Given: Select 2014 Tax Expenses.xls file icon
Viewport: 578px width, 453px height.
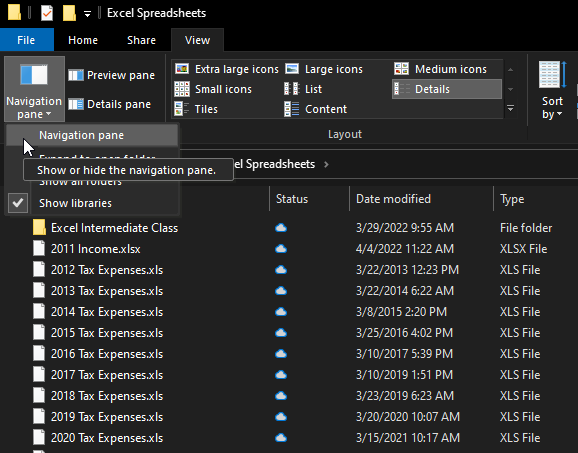Looking at the screenshot, I should [x=39, y=312].
